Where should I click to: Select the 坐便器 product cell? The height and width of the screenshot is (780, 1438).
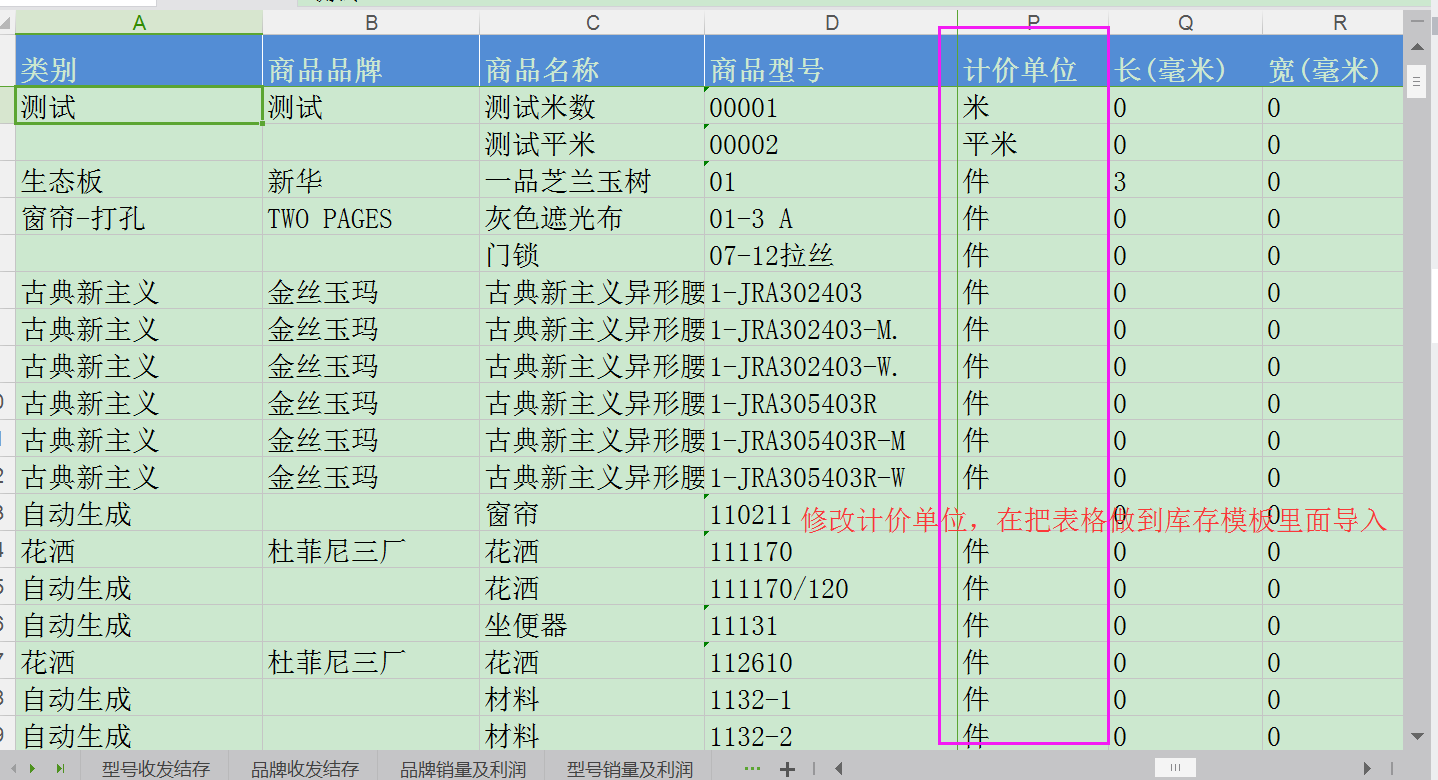[592, 624]
